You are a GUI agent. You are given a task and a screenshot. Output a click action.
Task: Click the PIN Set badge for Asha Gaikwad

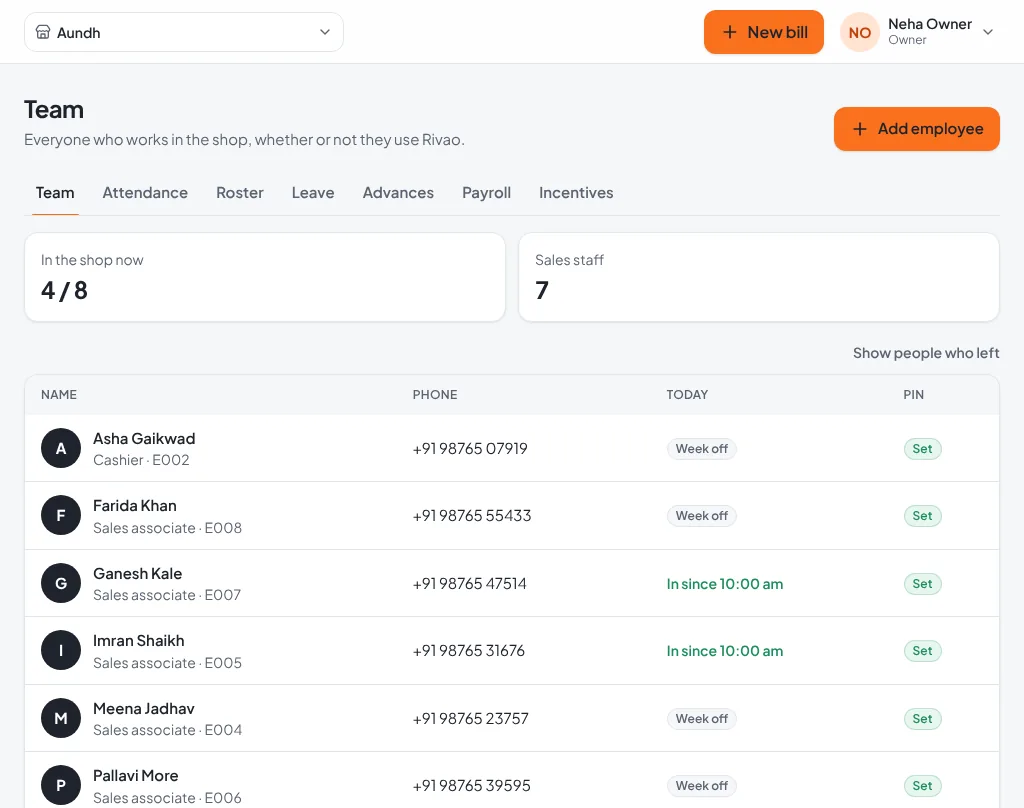point(922,449)
